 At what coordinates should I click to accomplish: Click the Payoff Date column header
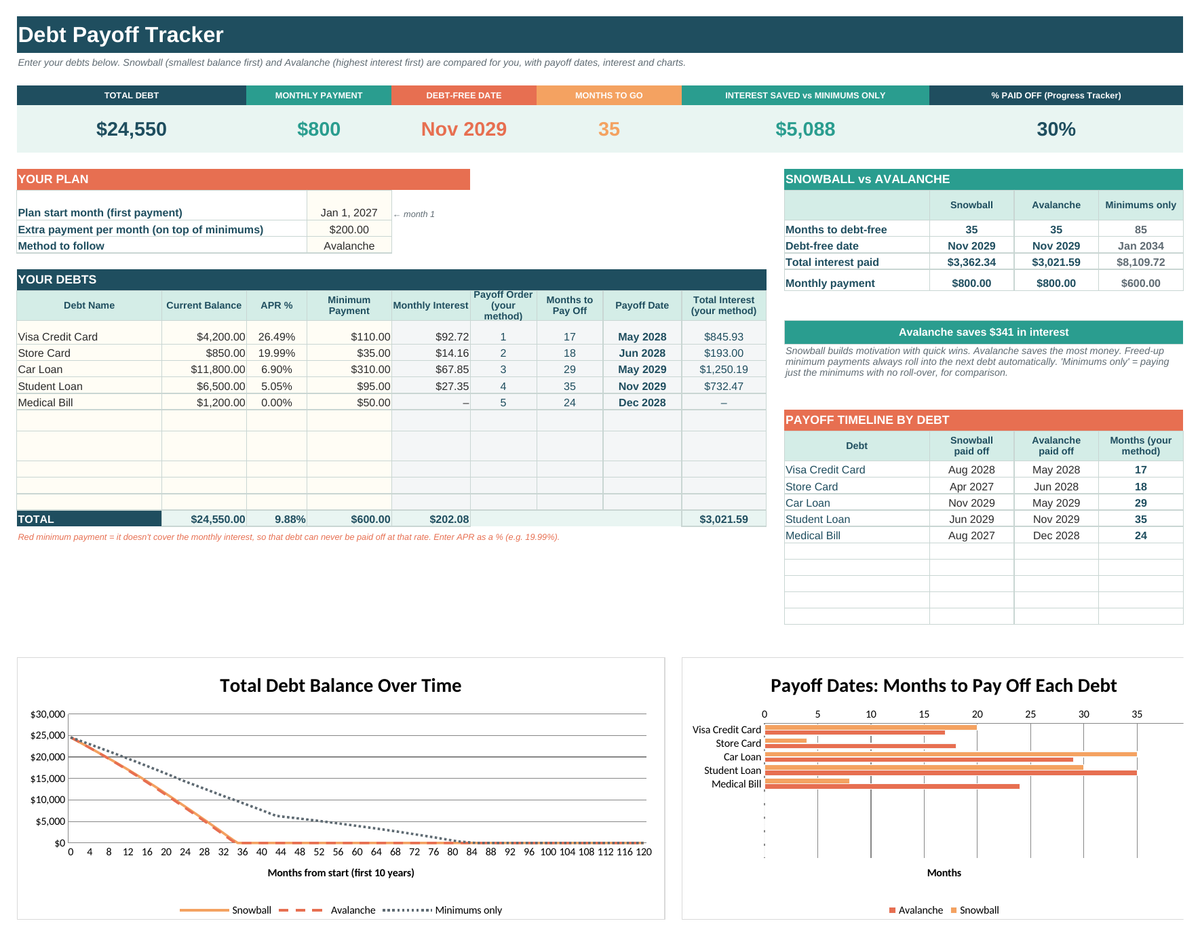pyautogui.click(x=642, y=306)
